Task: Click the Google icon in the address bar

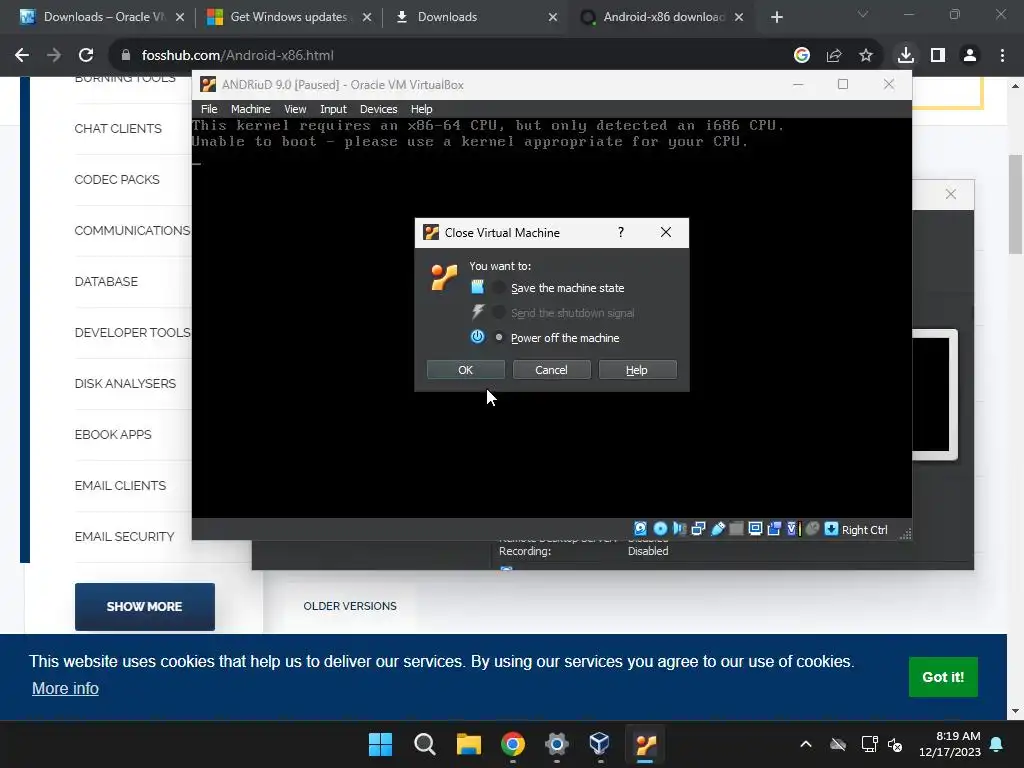Action: click(x=802, y=56)
